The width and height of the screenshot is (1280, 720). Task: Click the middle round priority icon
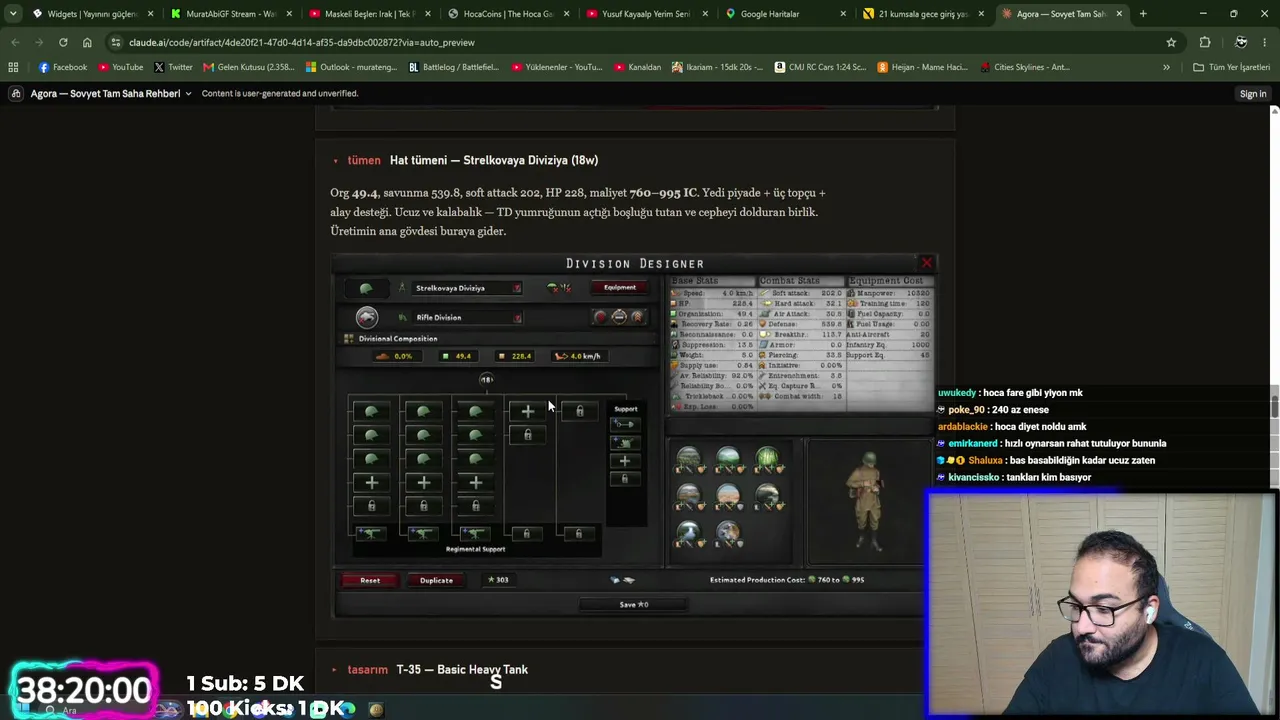[x=619, y=317]
